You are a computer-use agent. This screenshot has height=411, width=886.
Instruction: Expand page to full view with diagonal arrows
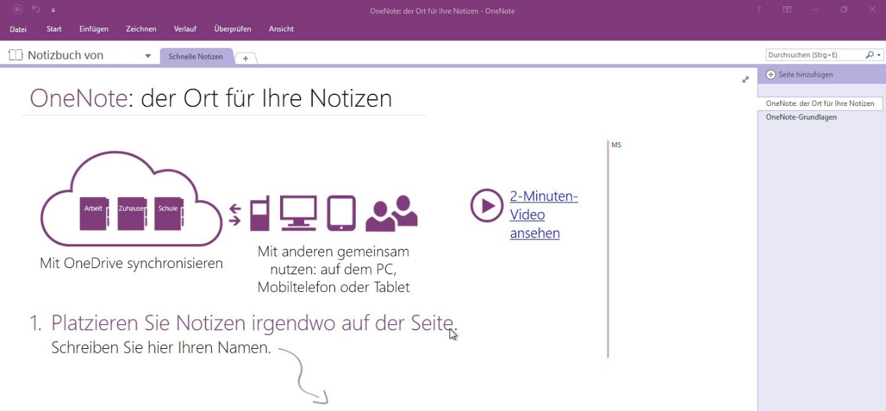tap(745, 80)
